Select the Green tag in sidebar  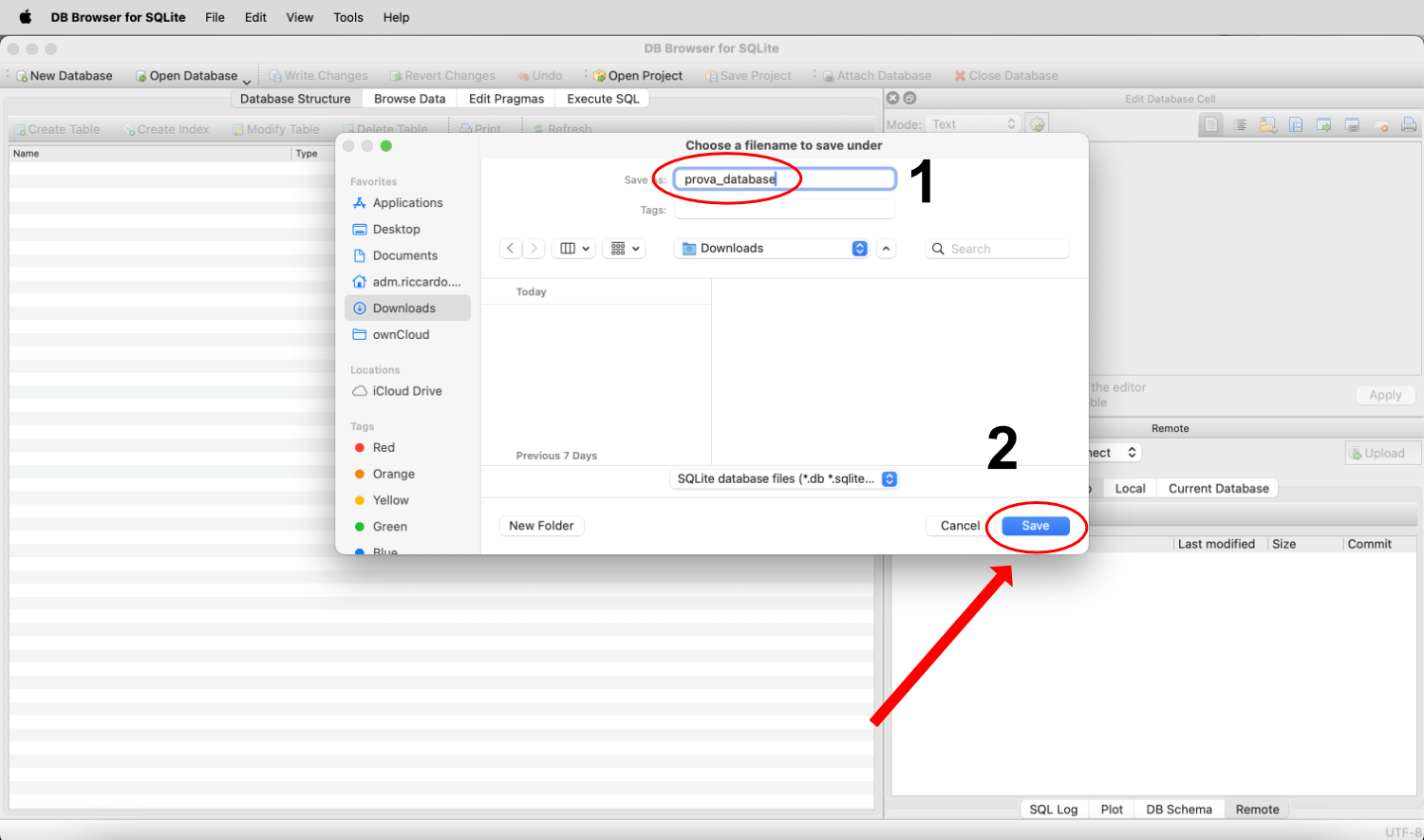click(x=389, y=527)
